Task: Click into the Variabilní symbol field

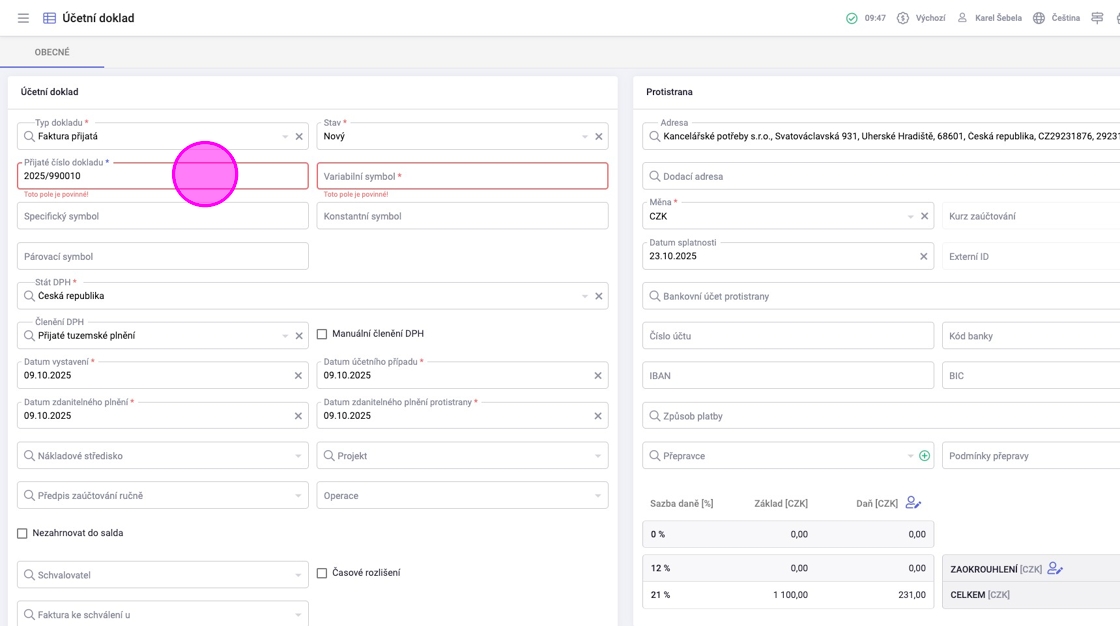Action: (462, 176)
